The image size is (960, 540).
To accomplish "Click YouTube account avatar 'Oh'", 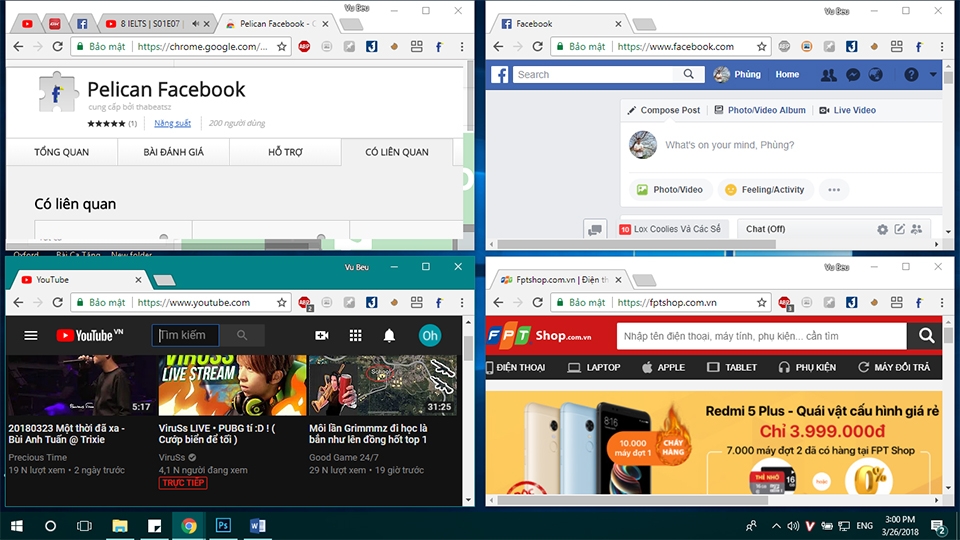I will point(430,336).
